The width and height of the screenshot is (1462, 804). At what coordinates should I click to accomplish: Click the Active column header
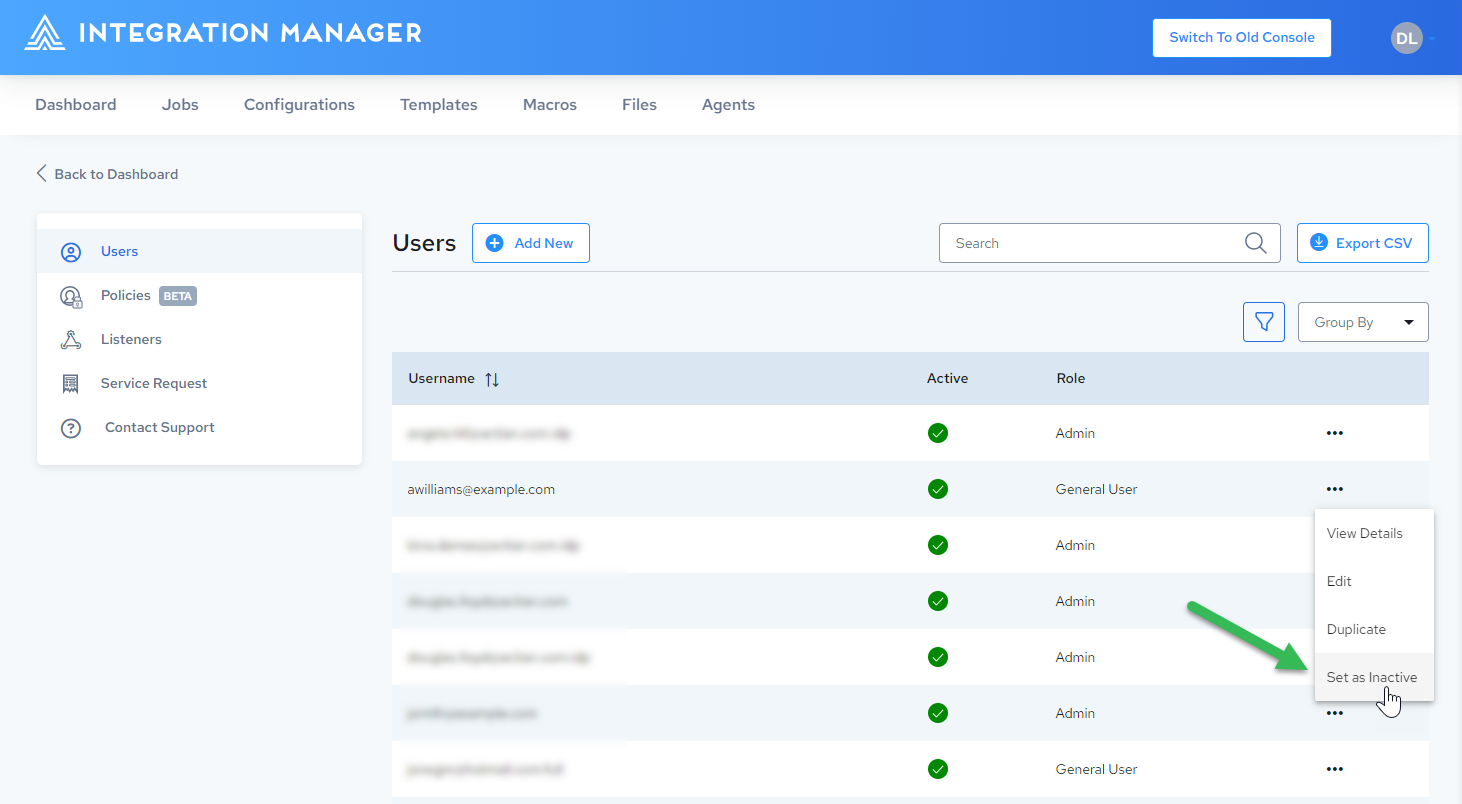[947, 379]
